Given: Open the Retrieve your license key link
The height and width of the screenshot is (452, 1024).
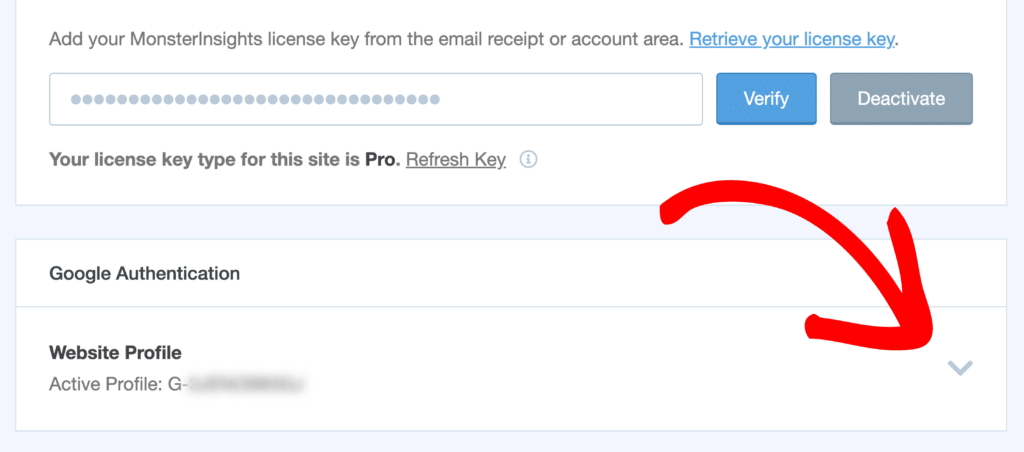Looking at the screenshot, I should [792, 41].
